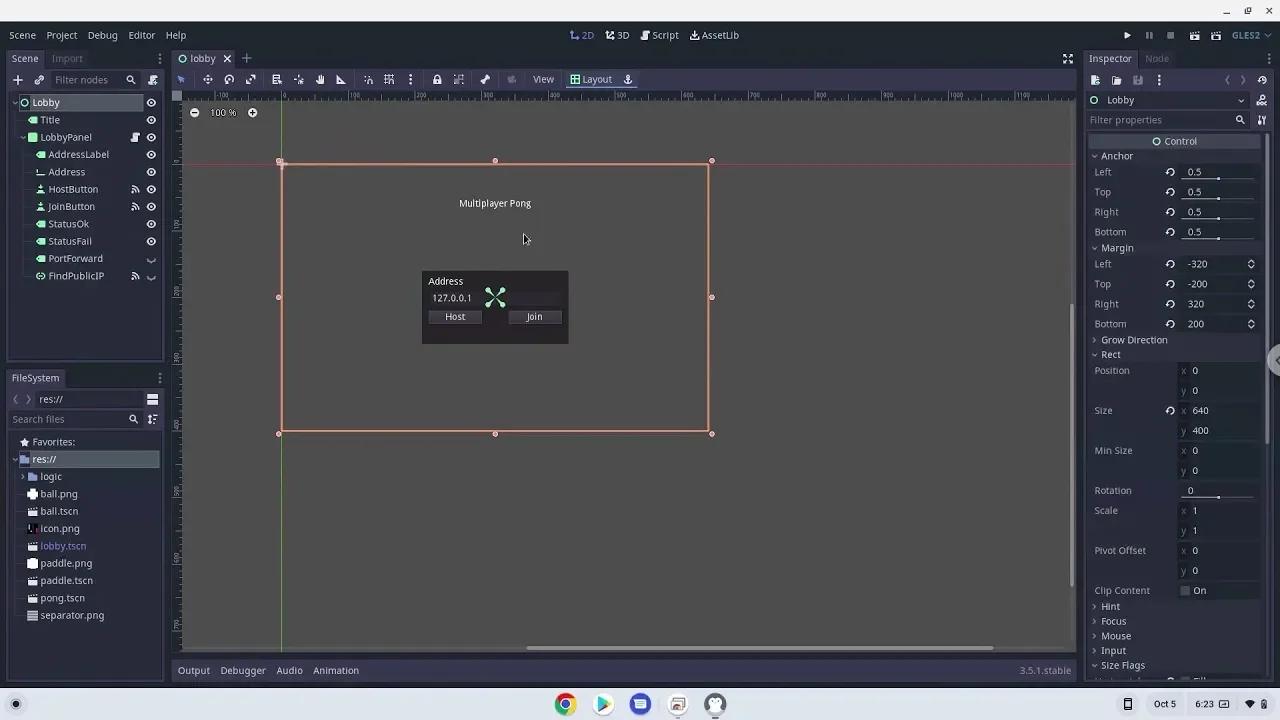Click the lock selected node icon

pyautogui.click(x=437, y=79)
